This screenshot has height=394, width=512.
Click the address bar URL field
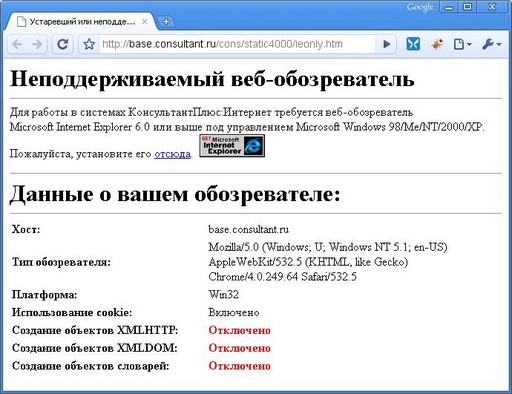[237, 44]
